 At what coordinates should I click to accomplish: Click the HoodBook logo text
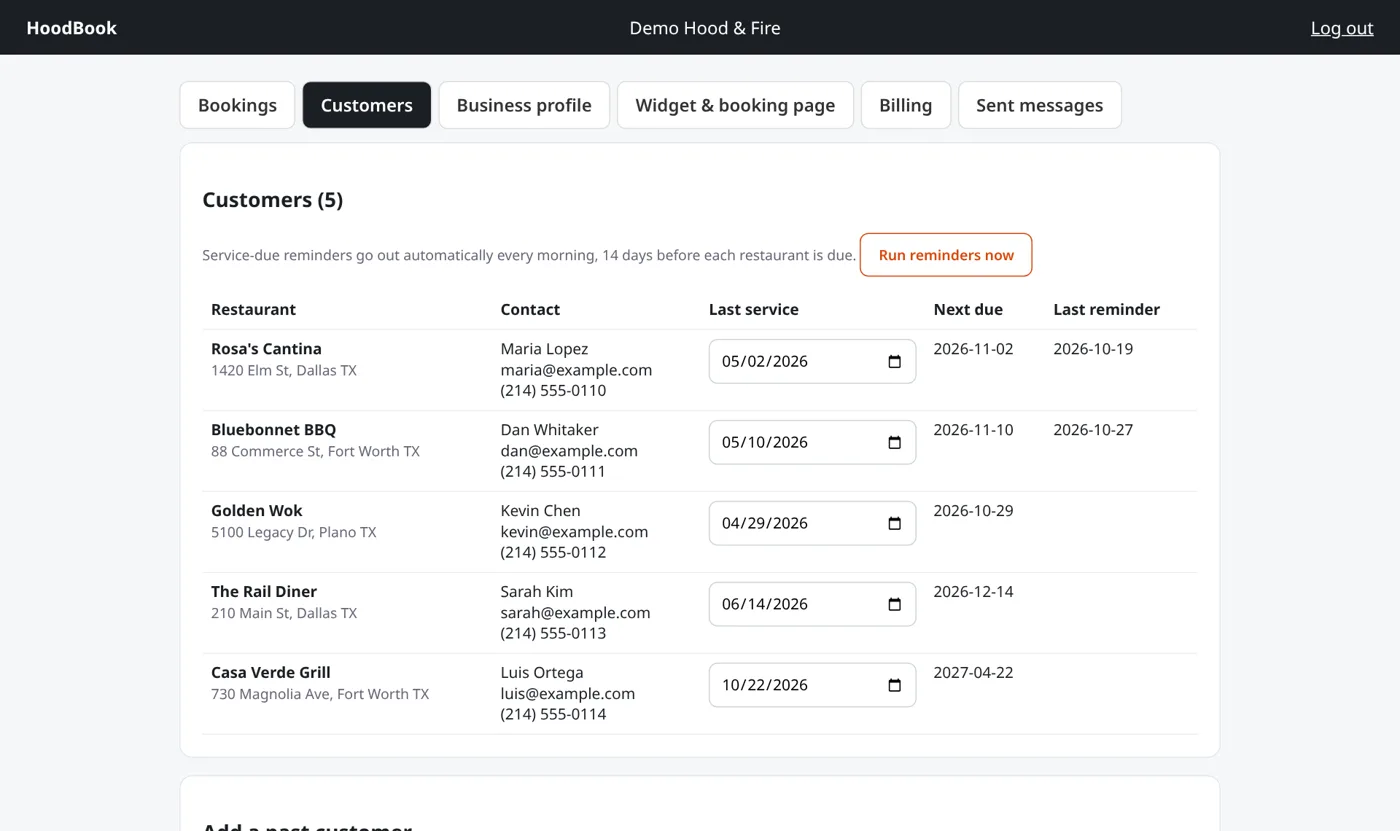[x=71, y=28]
